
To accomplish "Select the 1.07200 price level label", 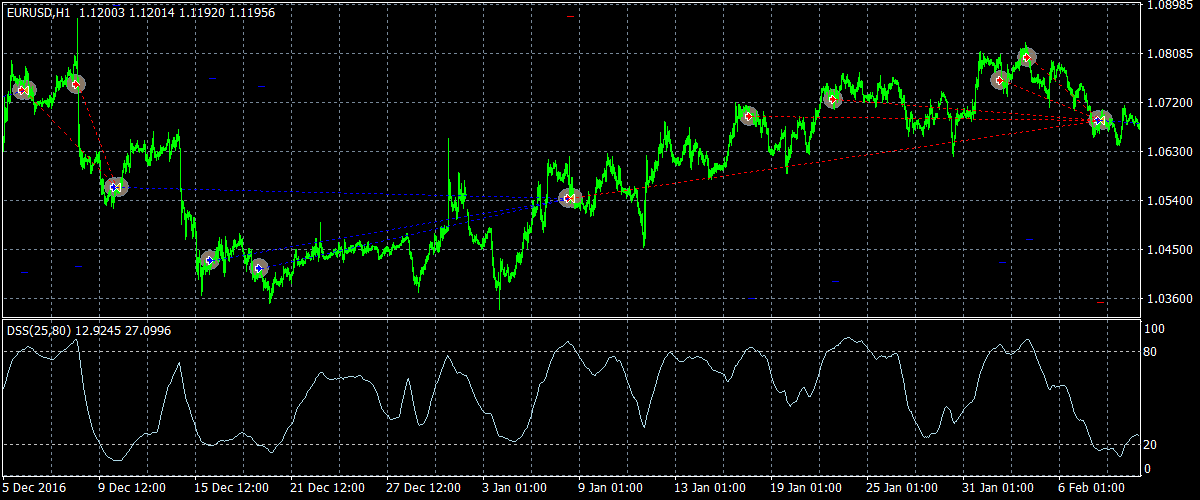I will (x=1169, y=103).
